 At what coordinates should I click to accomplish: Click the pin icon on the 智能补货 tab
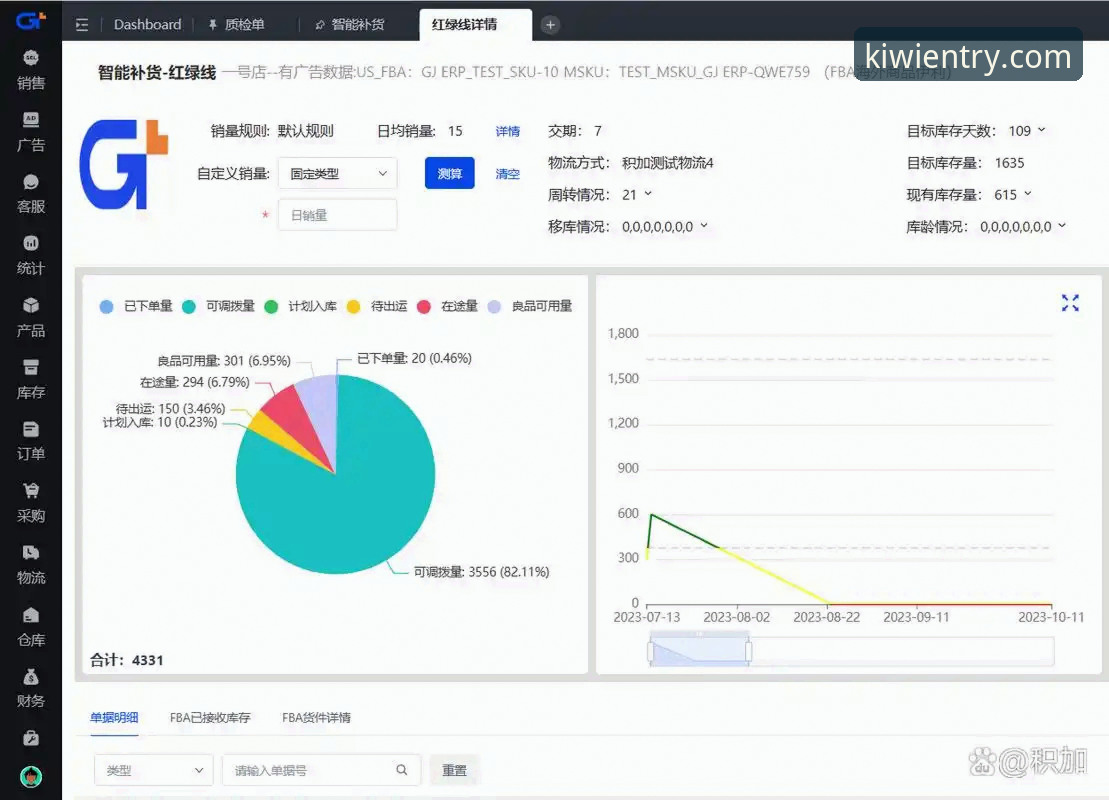coord(320,25)
